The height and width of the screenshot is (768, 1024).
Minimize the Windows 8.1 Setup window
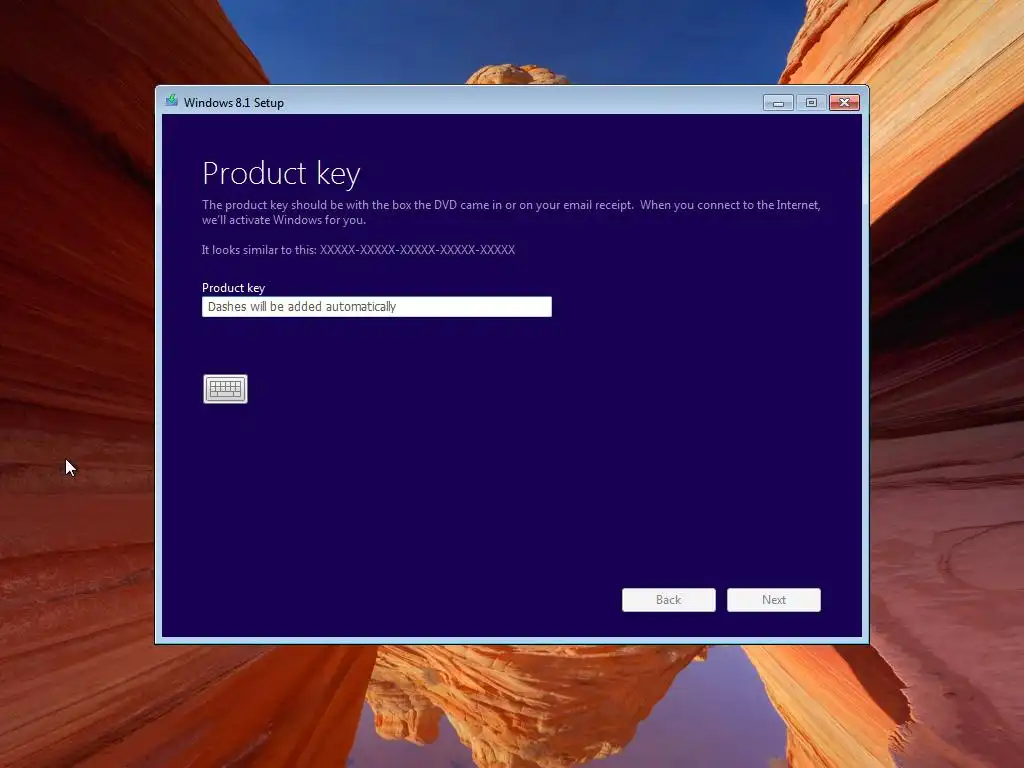(778, 103)
